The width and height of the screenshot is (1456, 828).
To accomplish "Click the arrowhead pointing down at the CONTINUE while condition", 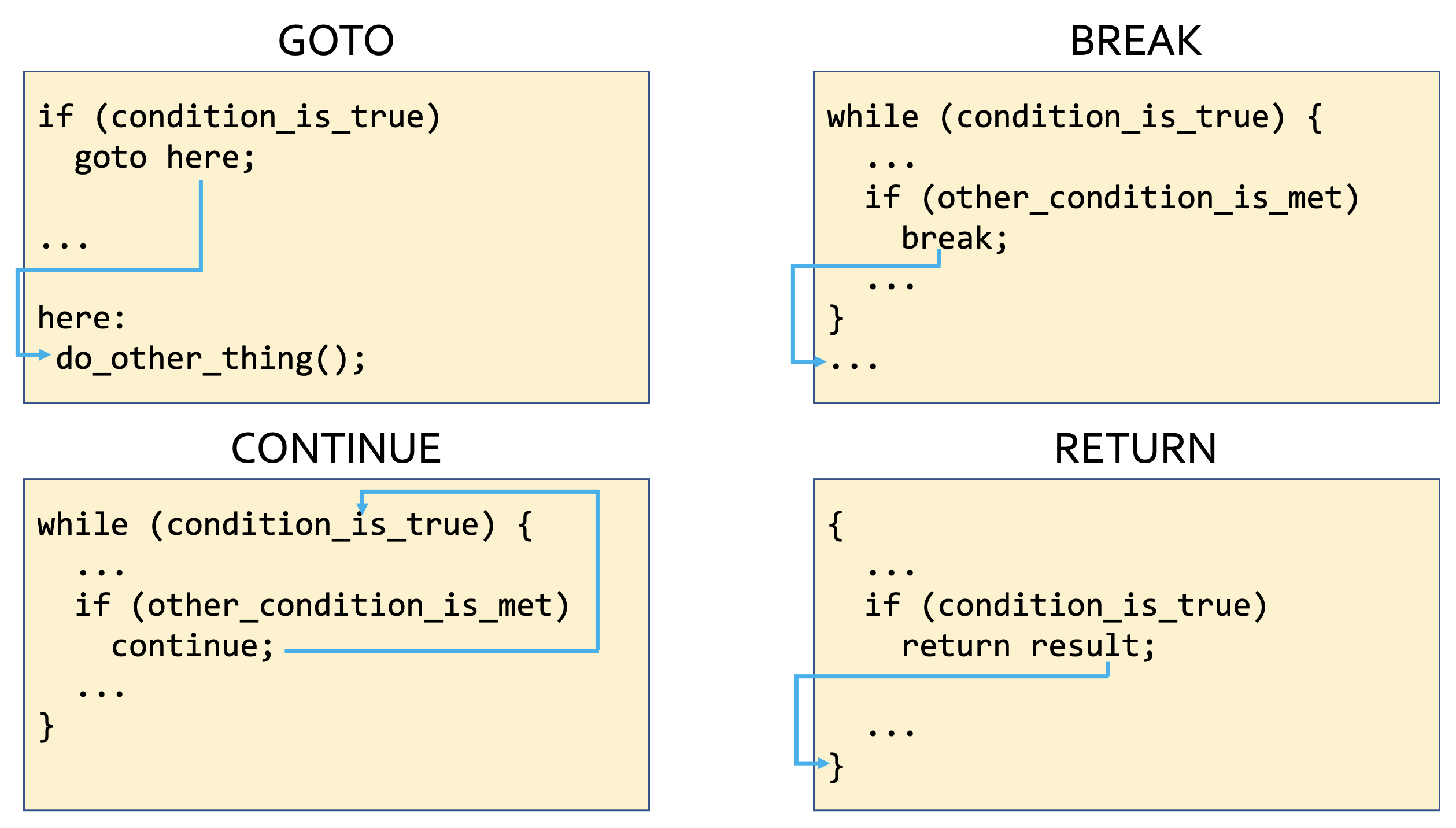I will (362, 508).
